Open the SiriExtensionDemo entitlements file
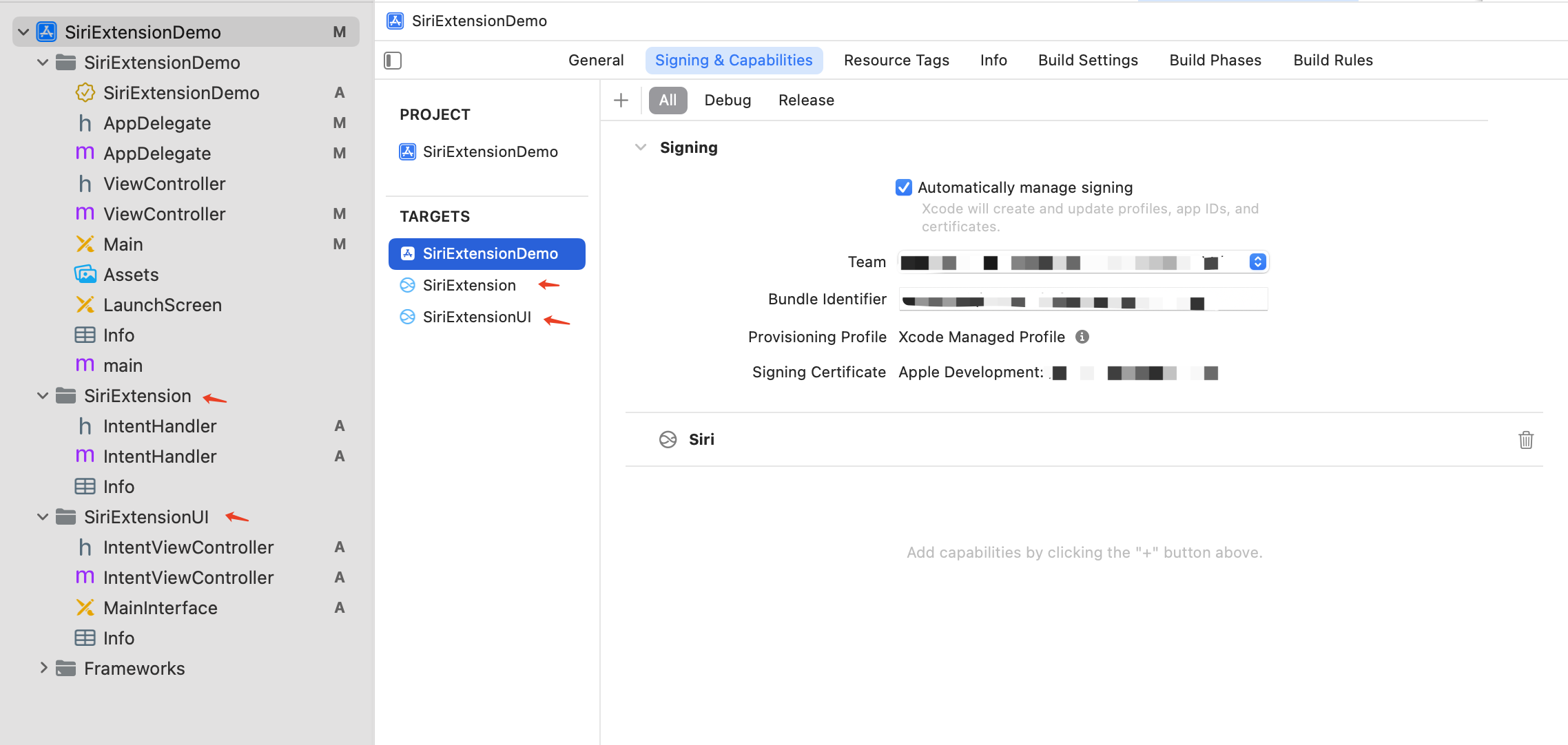Screen dimensions: 1568x745 coord(181,93)
